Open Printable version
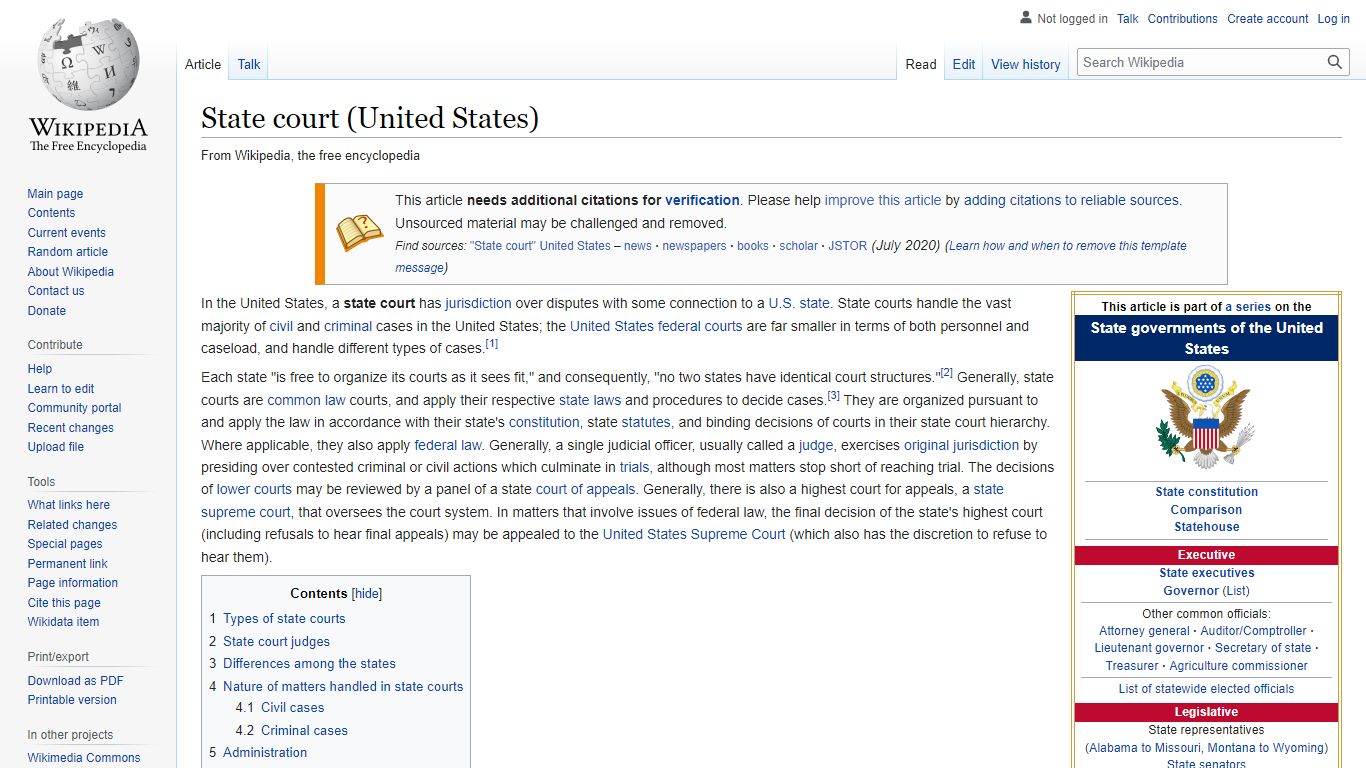1366x768 pixels. point(72,700)
